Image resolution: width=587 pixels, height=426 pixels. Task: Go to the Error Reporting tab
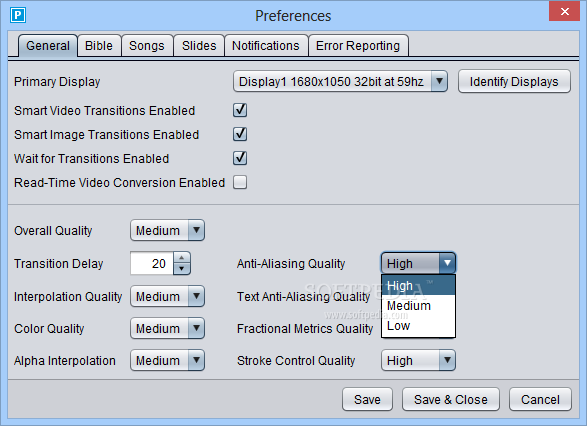tap(358, 46)
